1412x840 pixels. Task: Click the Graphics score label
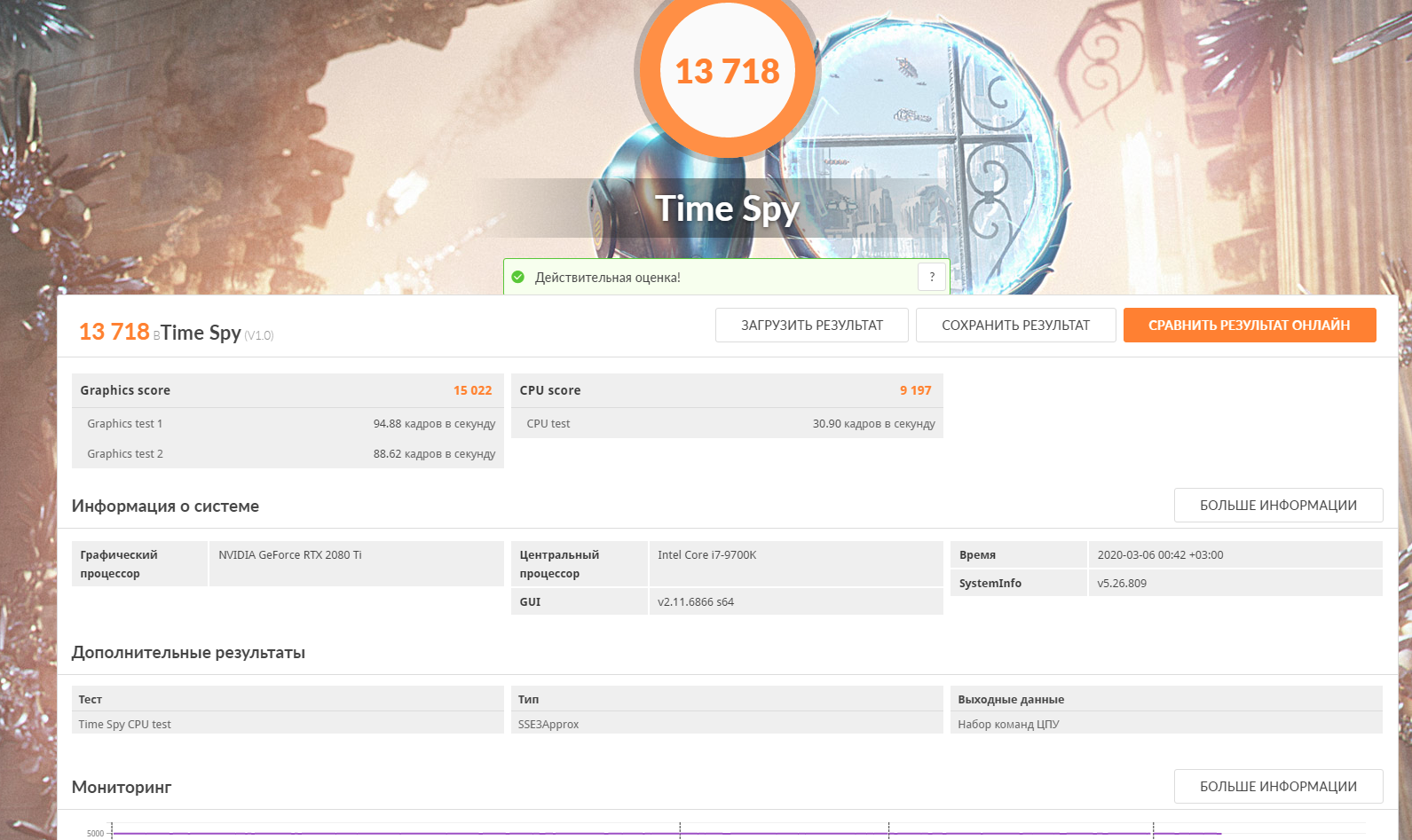tap(125, 390)
